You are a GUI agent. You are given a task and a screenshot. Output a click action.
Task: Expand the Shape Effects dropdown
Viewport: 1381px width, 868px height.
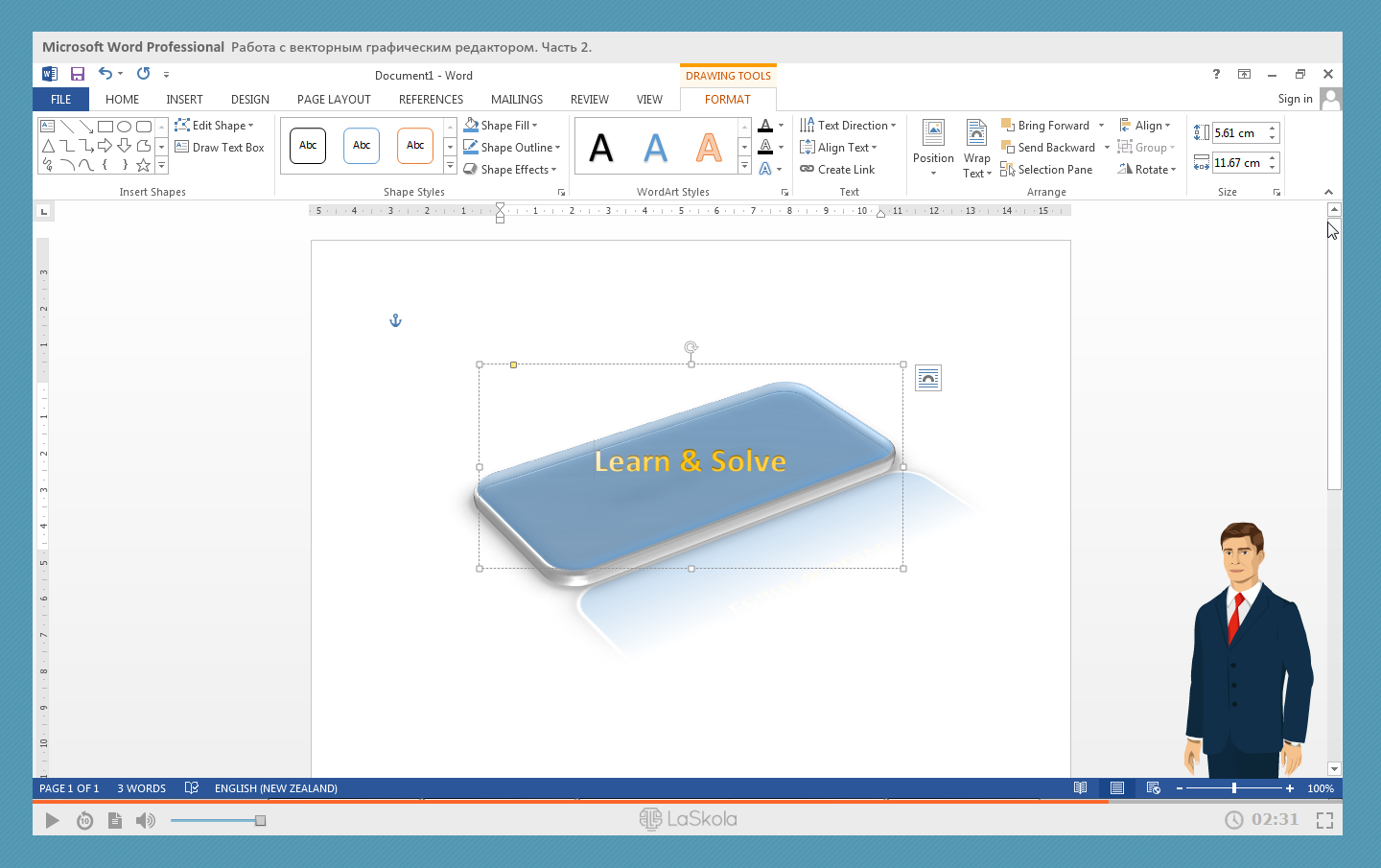(553, 170)
